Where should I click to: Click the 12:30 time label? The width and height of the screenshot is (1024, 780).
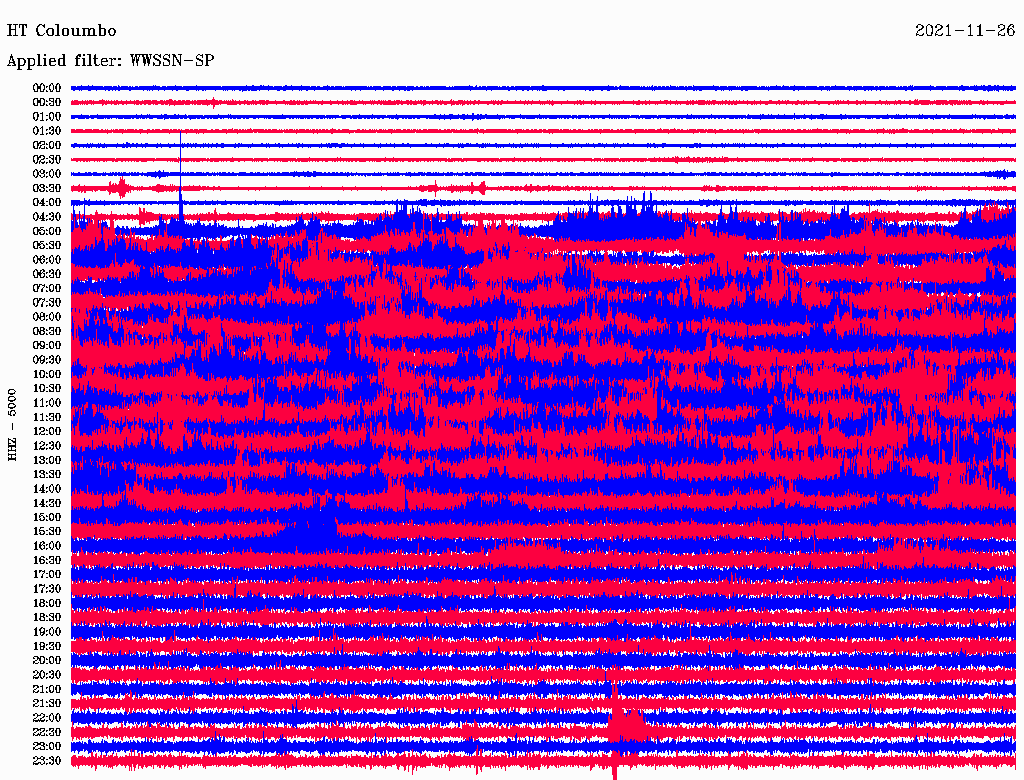click(47, 446)
